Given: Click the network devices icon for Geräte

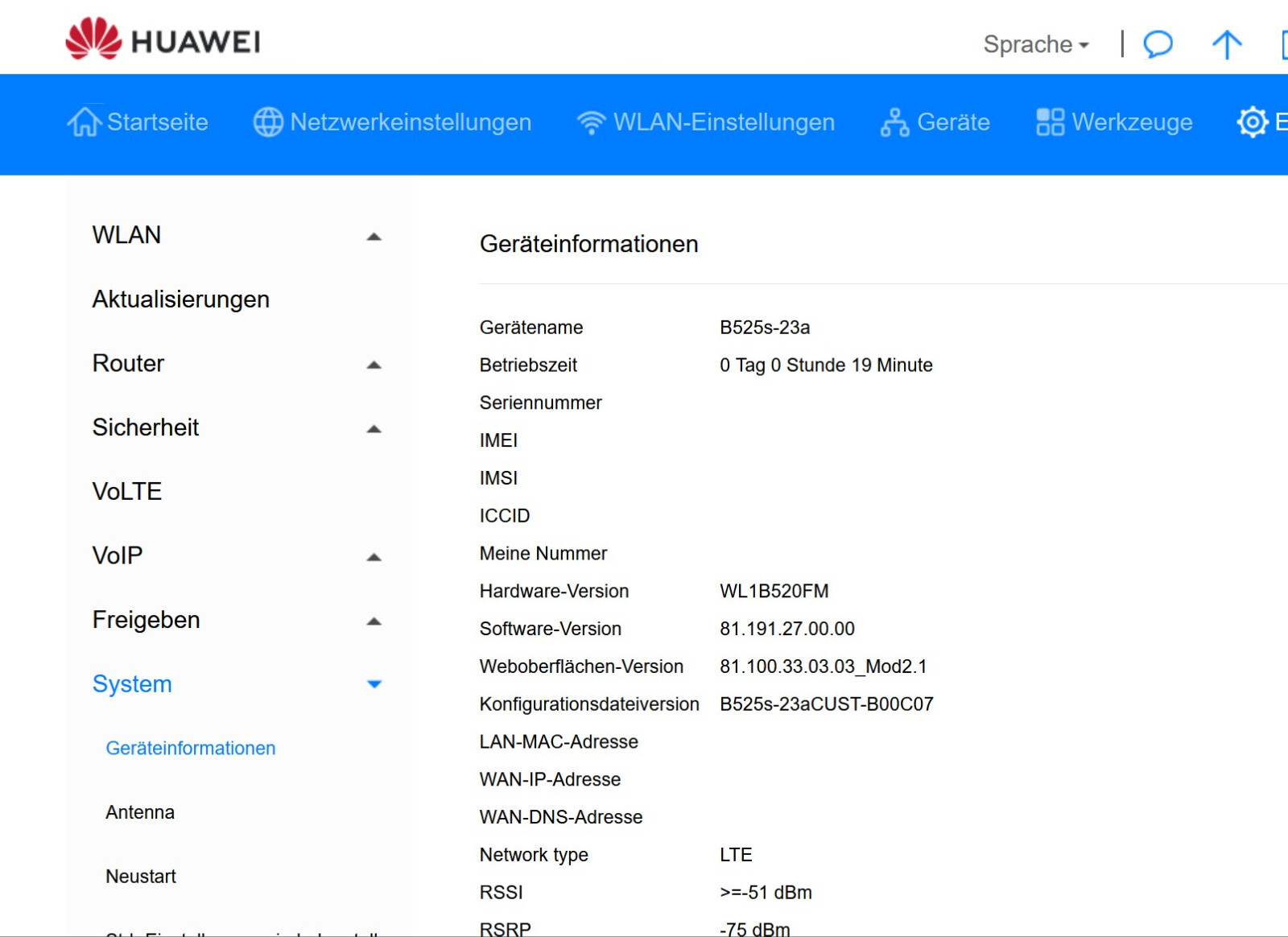Looking at the screenshot, I should [894, 122].
